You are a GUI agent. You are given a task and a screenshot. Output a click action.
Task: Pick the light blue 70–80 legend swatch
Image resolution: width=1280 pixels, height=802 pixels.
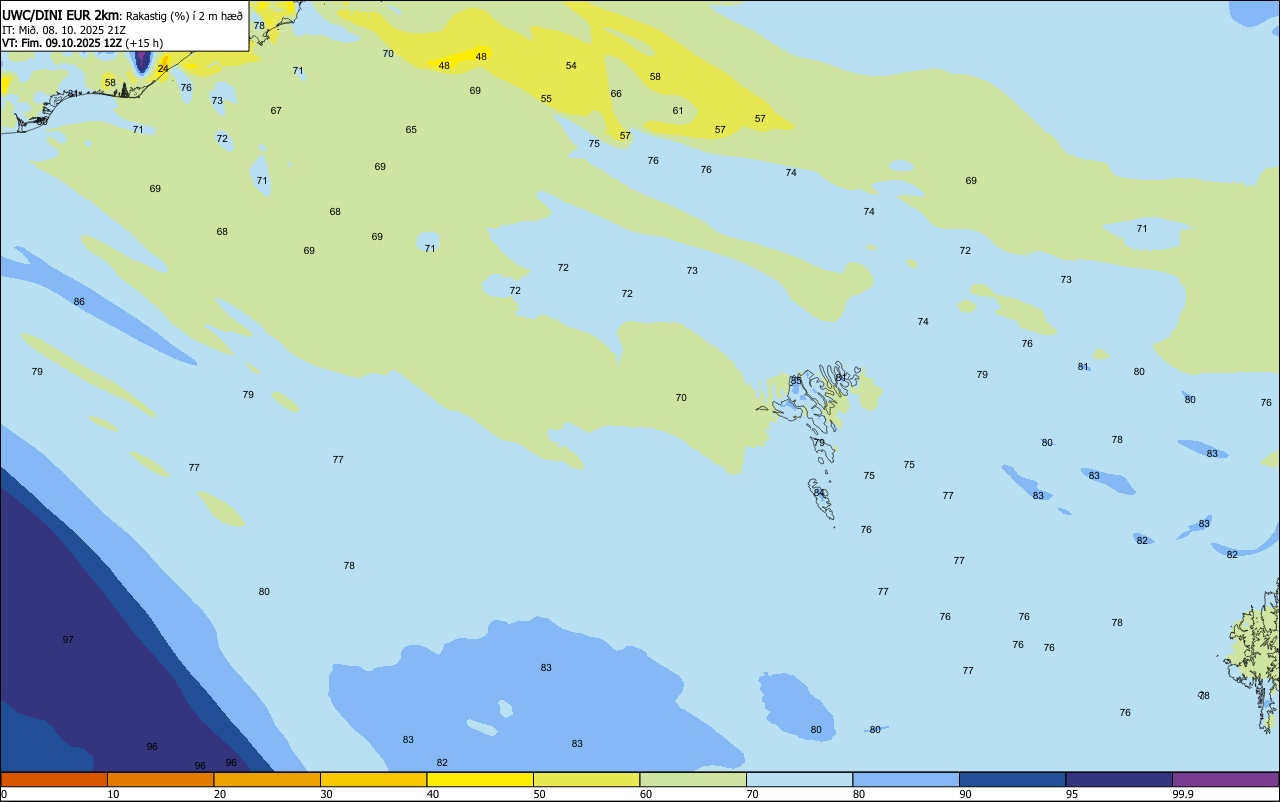tap(799, 779)
